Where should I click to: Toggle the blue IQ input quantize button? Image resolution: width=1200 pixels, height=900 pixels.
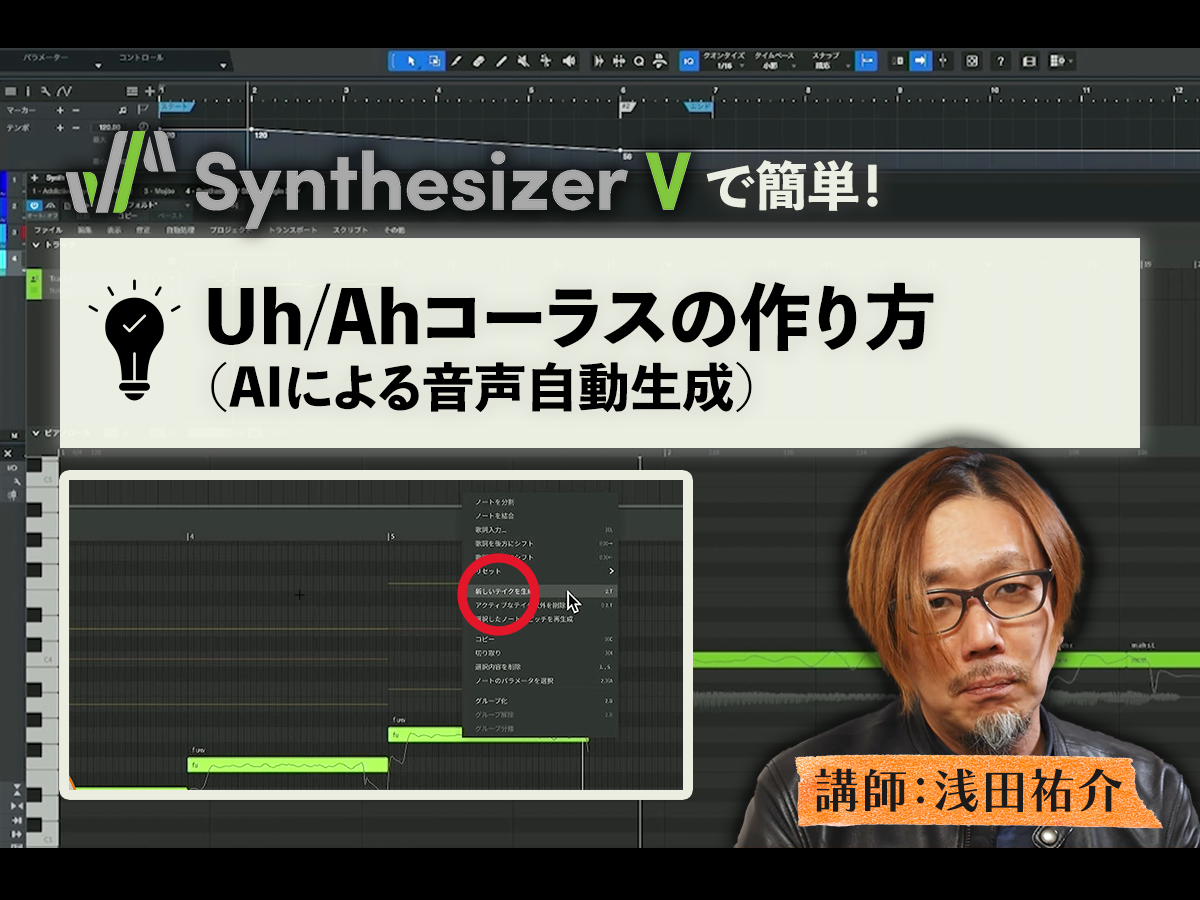tap(688, 61)
